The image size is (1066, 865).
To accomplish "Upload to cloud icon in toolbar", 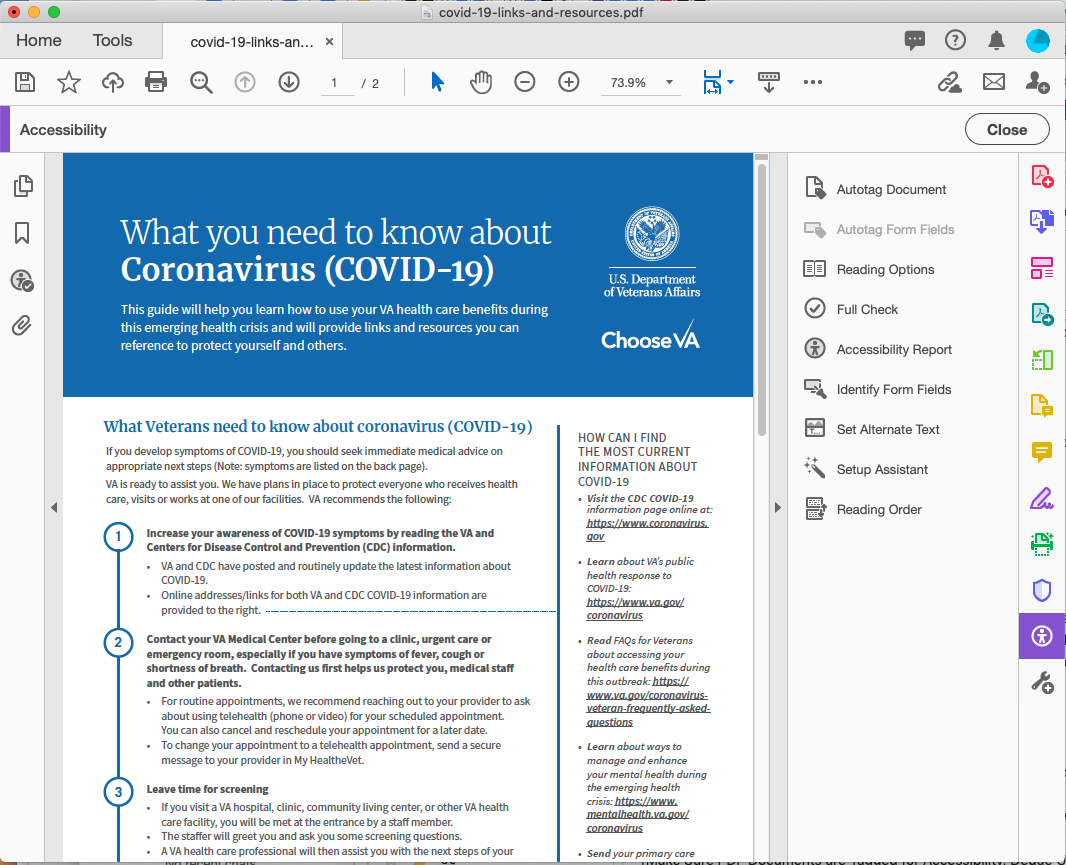I will pyautogui.click(x=113, y=82).
